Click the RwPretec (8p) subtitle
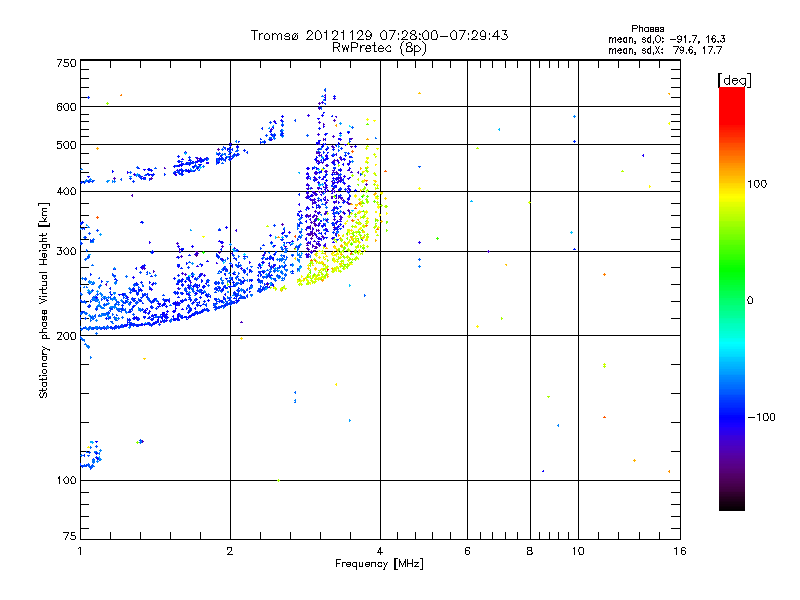This screenshot has height=600, width=800. 379,47
